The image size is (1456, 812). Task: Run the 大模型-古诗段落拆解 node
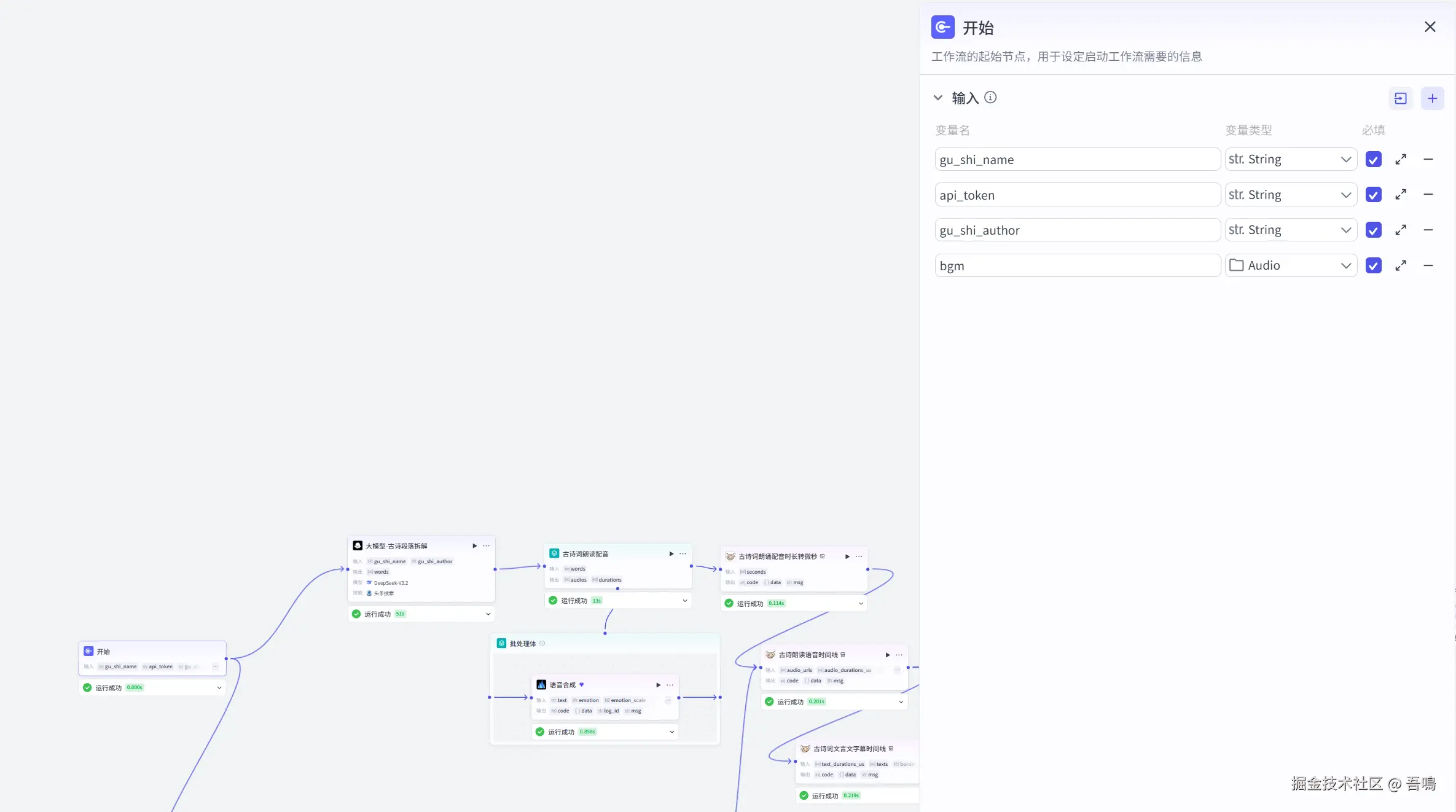point(474,545)
